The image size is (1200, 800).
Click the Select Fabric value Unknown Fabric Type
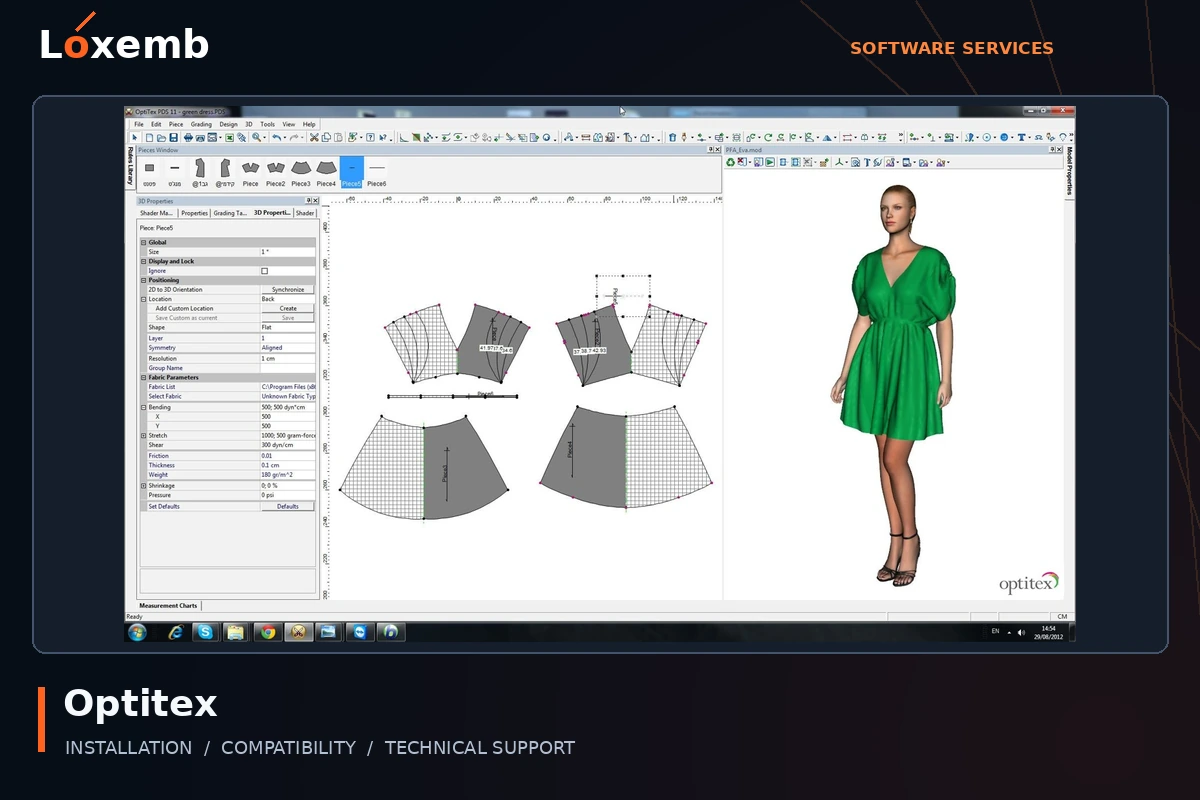[288, 397]
